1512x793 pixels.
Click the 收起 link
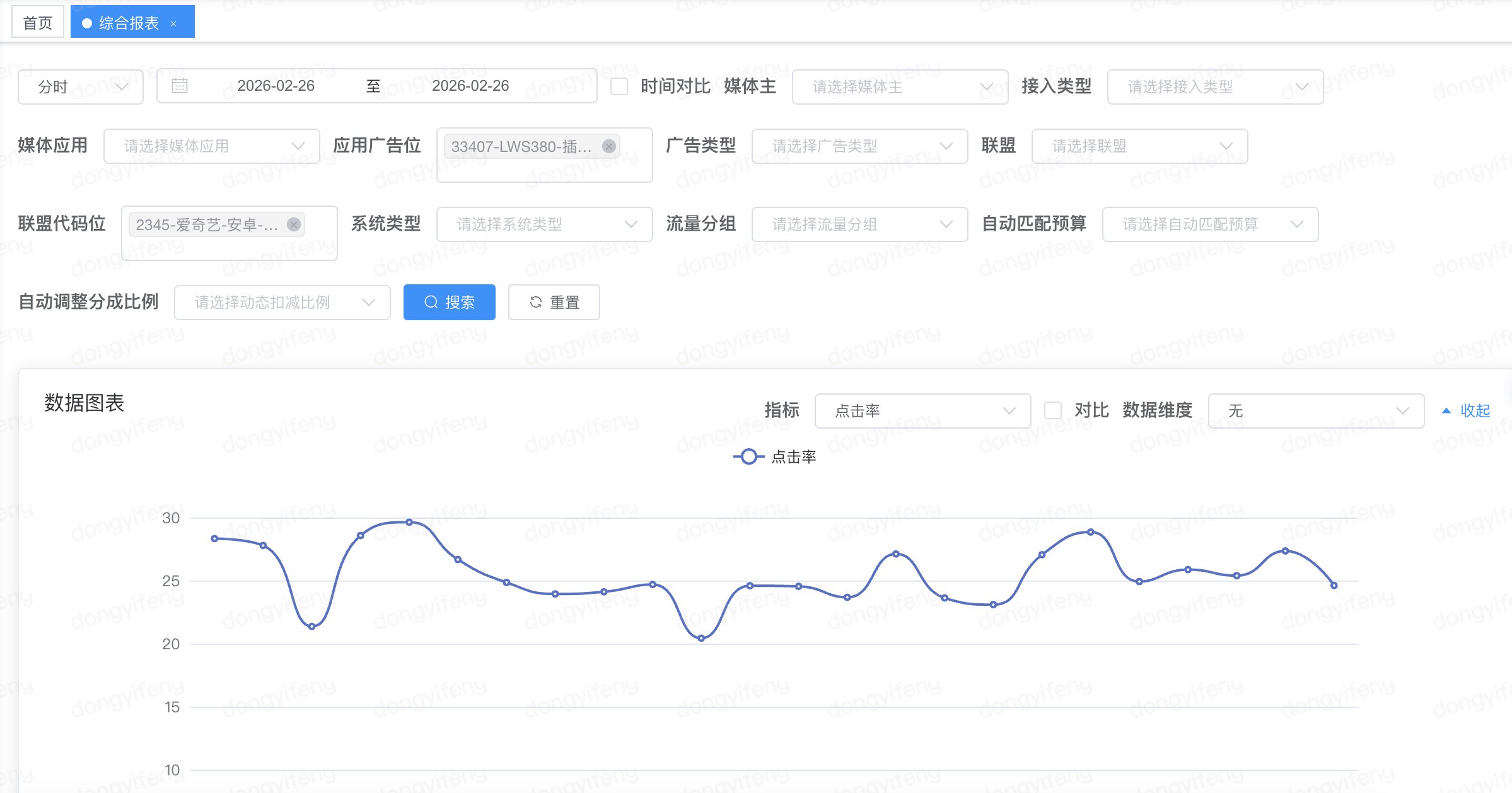point(1475,410)
